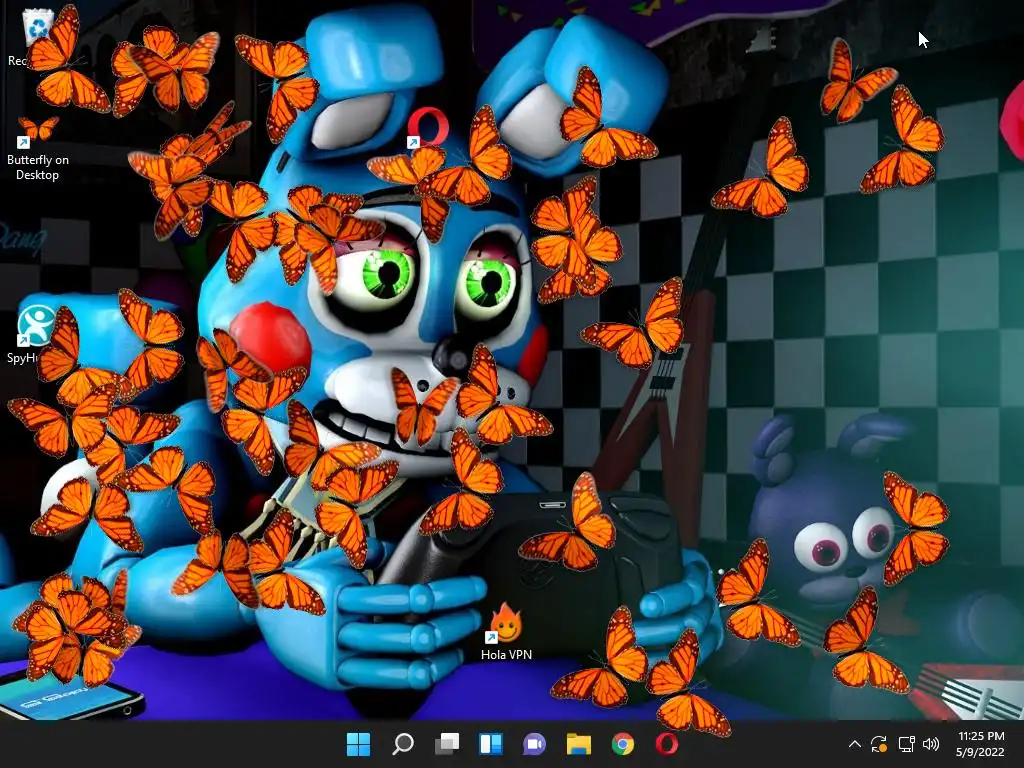Select the Opera browser desktop shortcut
Screen dimensions: 1024x768
click(428, 128)
